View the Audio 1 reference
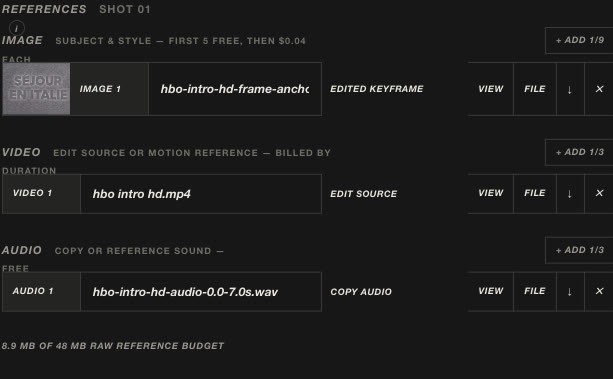This screenshot has height=379, width=613. coord(491,291)
